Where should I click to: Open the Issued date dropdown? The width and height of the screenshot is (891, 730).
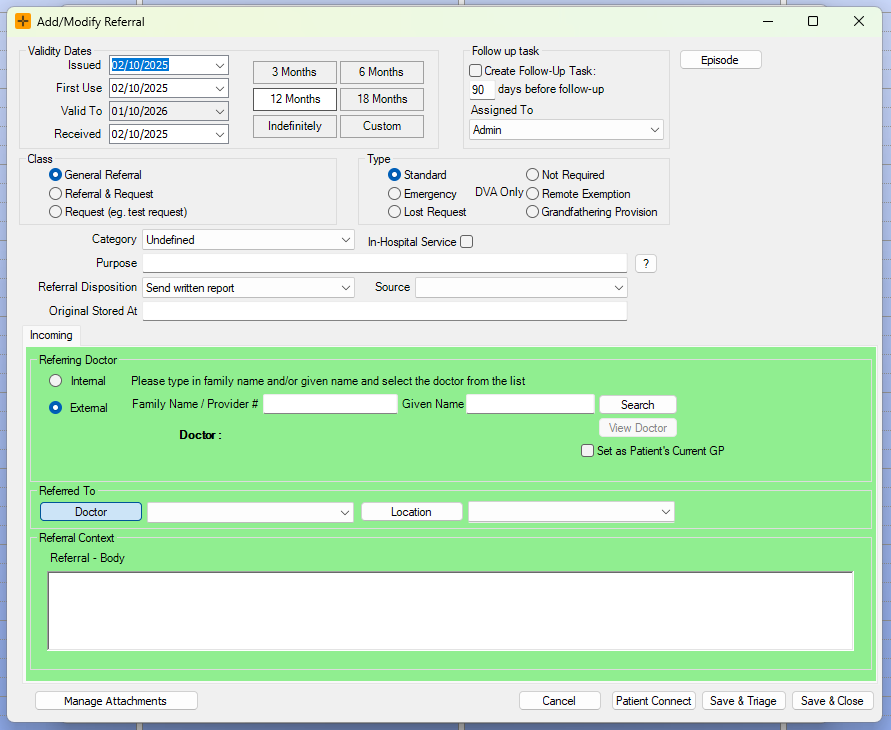pos(219,66)
